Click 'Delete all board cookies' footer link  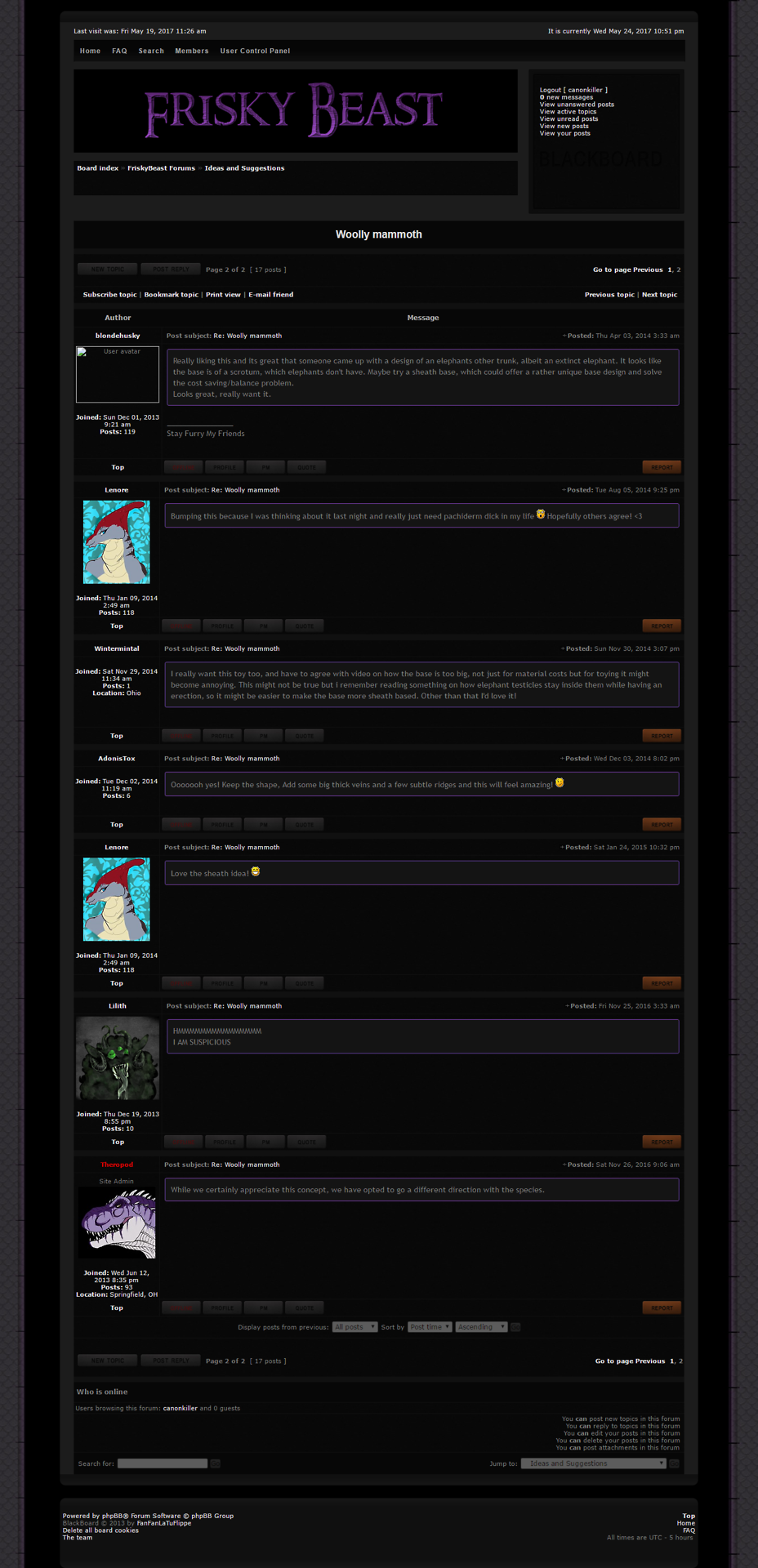coord(100,1530)
